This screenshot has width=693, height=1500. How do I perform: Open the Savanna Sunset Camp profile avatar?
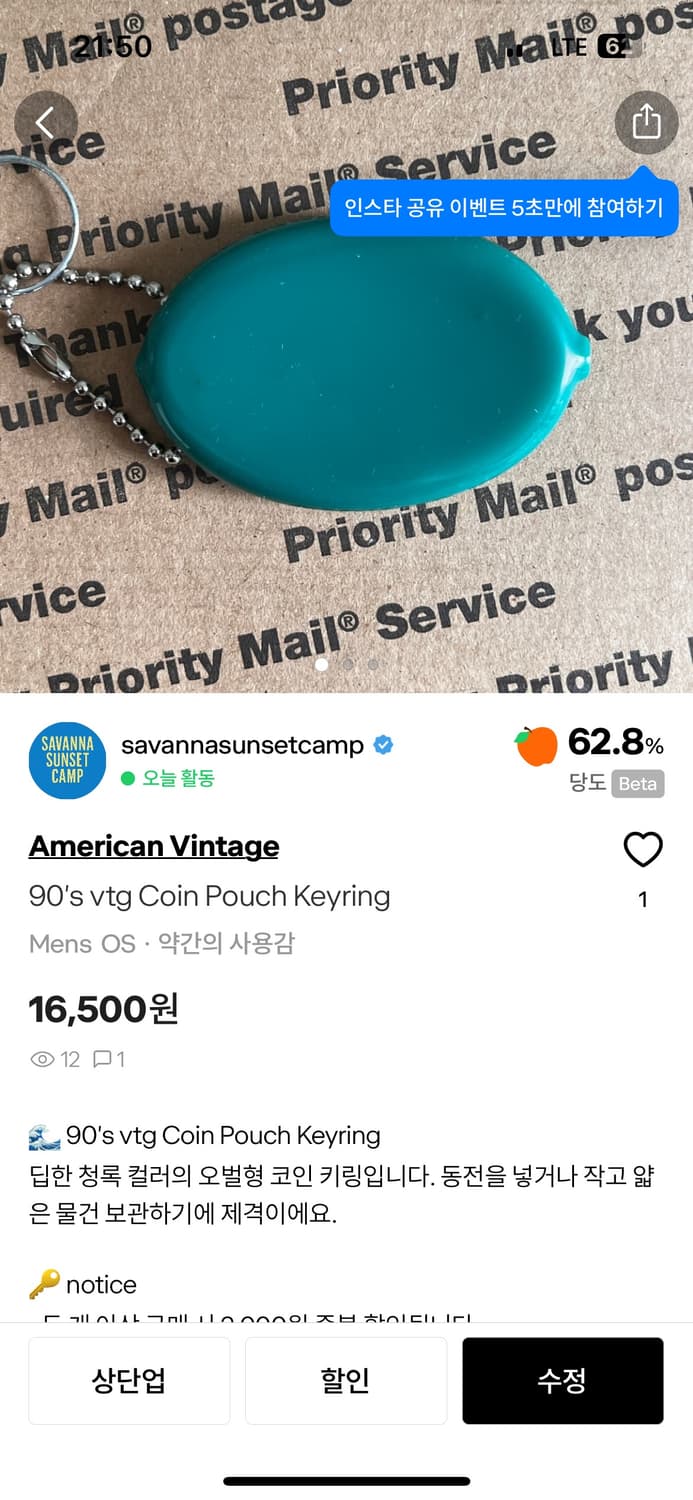pyautogui.click(x=67, y=761)
